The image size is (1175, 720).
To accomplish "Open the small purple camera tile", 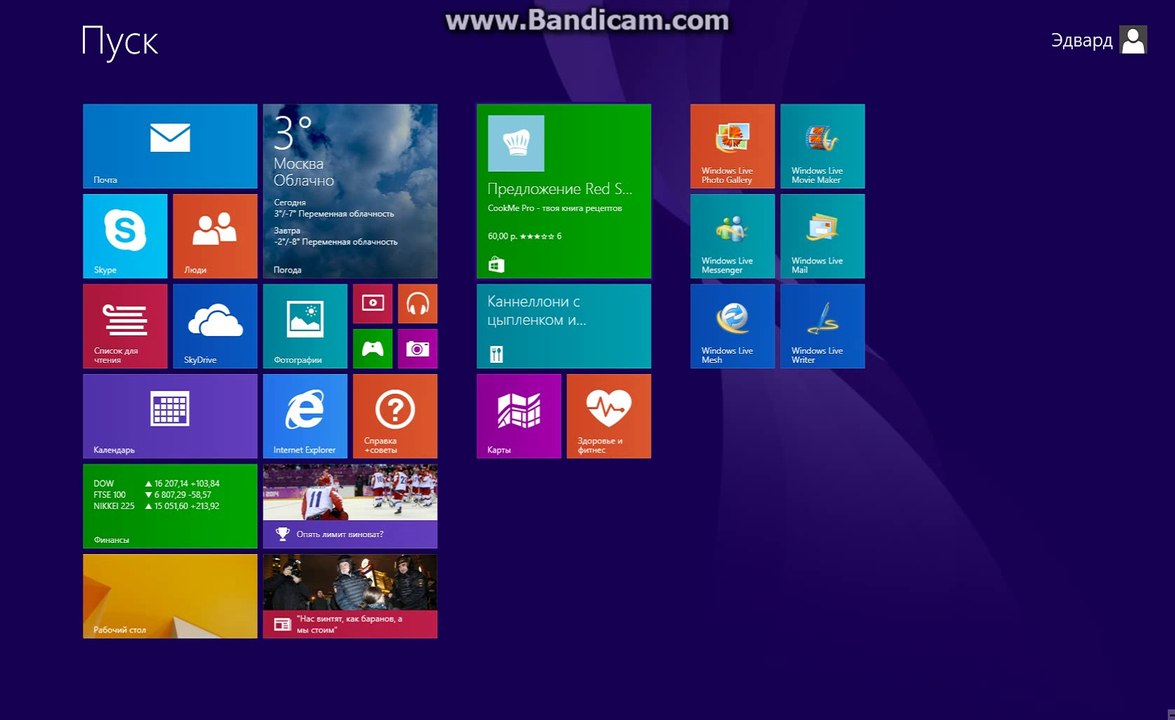I will [417, 348].
